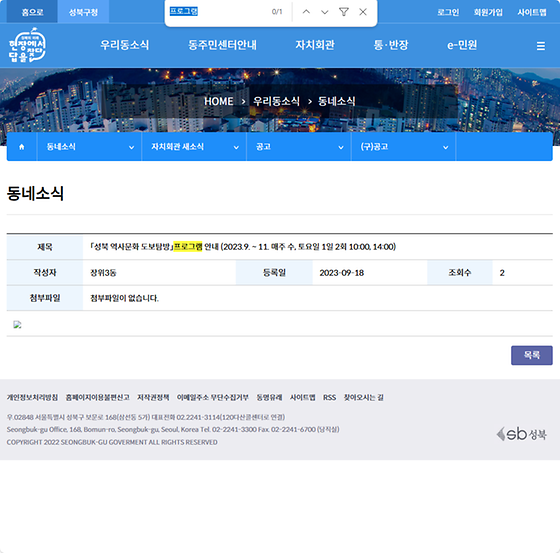Click the 제목 label cell
The image size is (560, 553).
pos(45,247)
